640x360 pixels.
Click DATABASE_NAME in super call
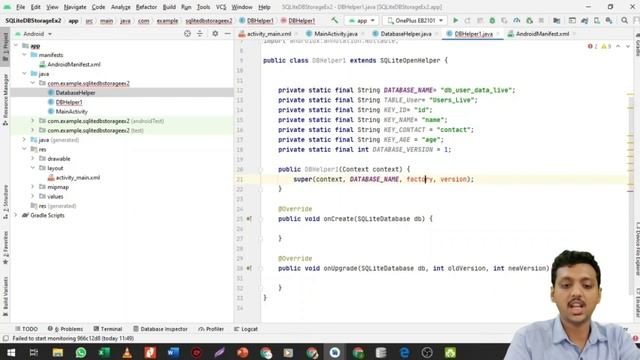click(374, 179)
